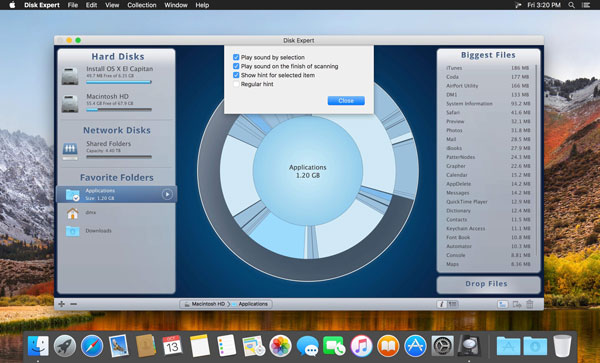This screenshot has height=363, width=600.
Task: Open the Window menu
Action: (176, 5)
